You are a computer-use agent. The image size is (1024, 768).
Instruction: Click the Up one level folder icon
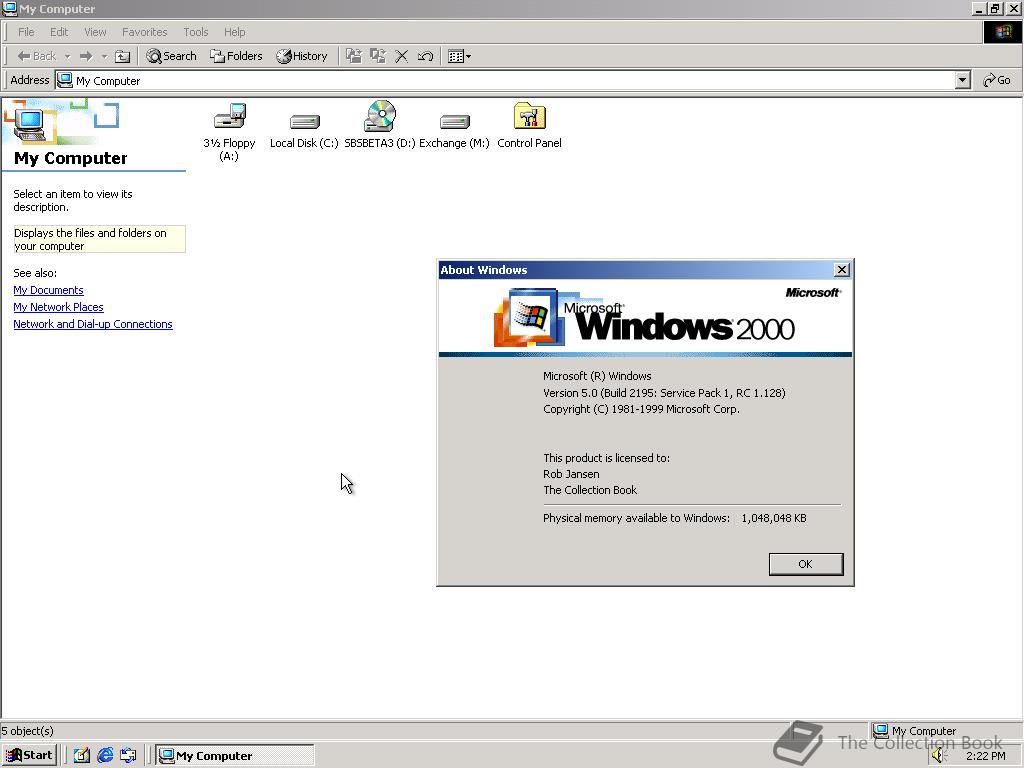tap(122, 56)
